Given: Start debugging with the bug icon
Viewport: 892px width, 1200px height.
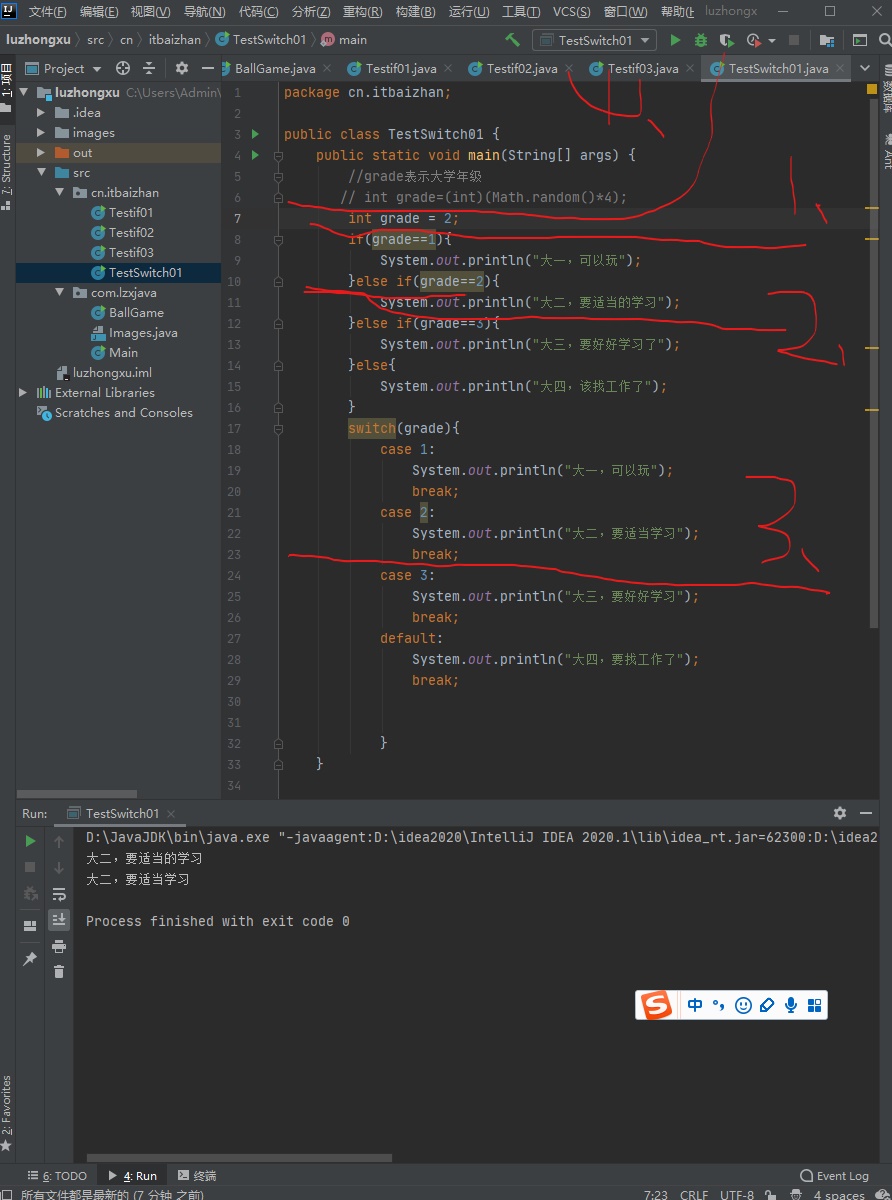Looking at the screenshot, I should [x=701, y=40].
